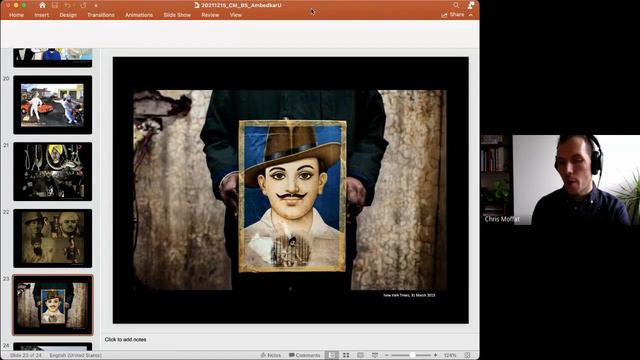Click the zoom in plus button
The width and height of the screenshot is (640, 360).
pos(436,355)
